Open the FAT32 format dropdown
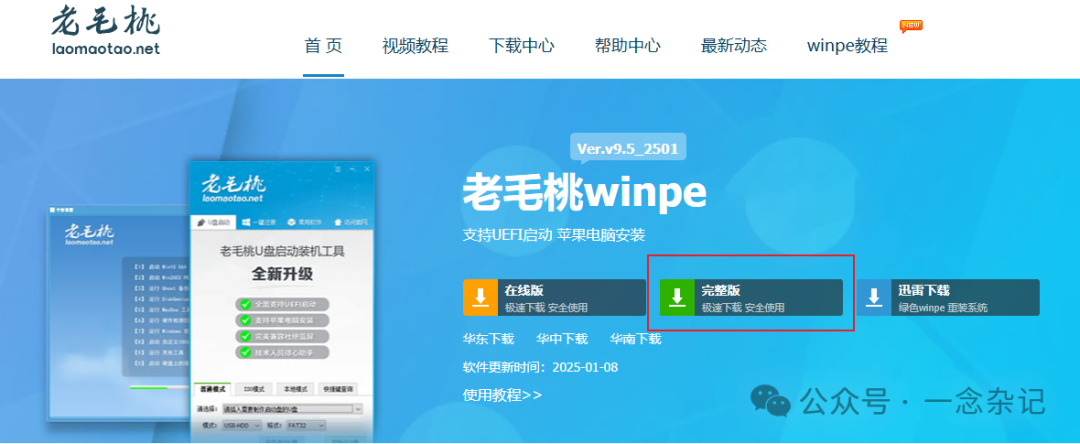This screenshot has width=1080, height=444. point(306,426)
